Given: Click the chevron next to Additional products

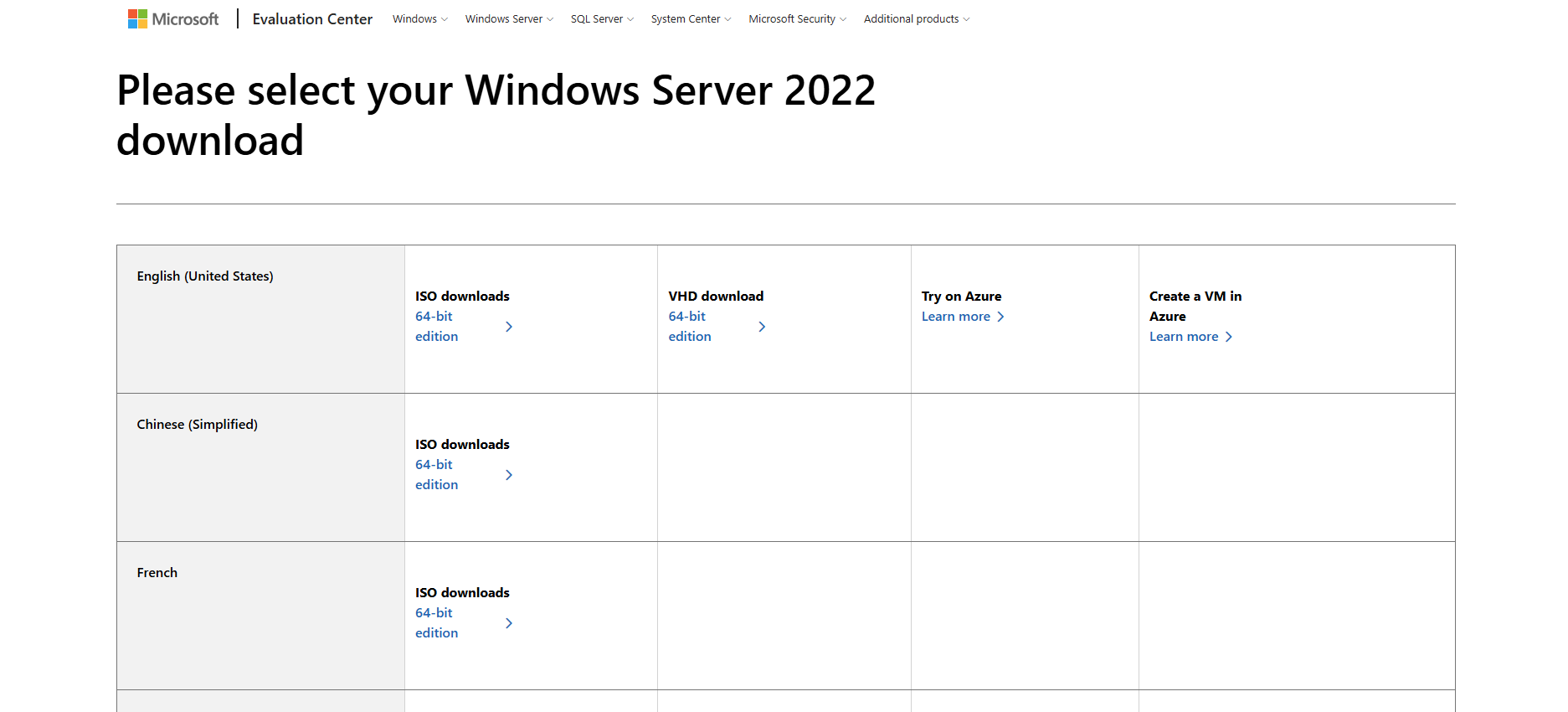Looking at the screenshot, I should tap(967, 19).
